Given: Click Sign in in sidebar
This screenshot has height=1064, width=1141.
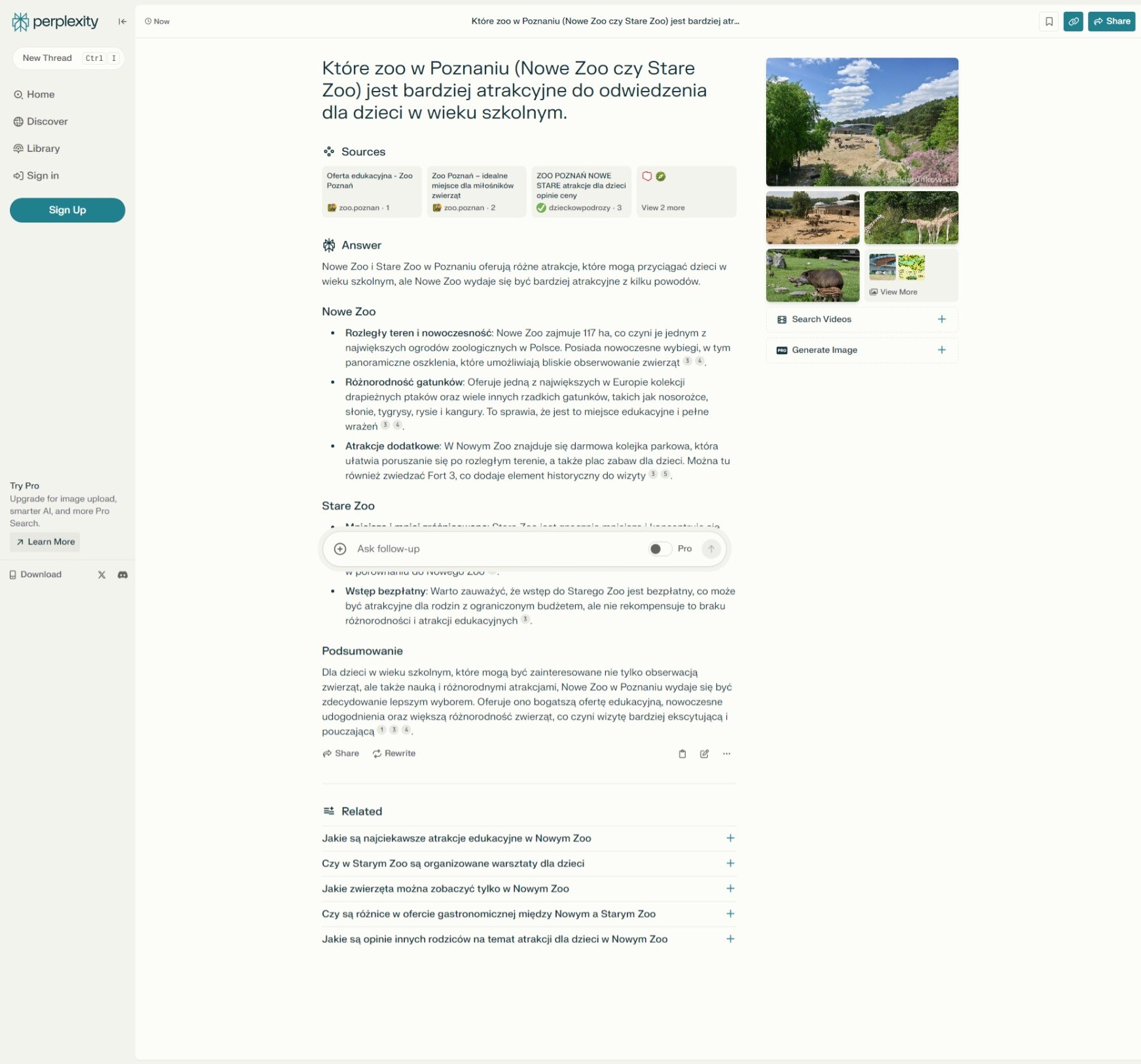Looking at the screenshot, I should pos(36,175).
